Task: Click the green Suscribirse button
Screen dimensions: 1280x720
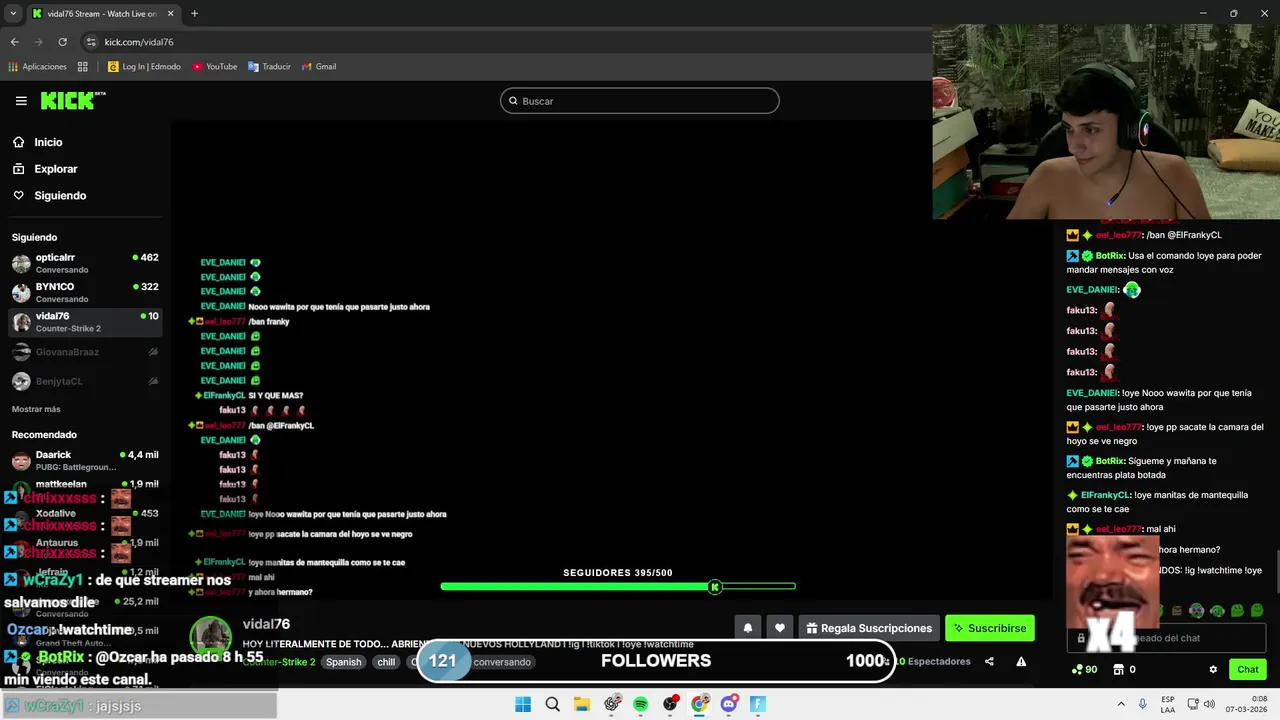Action: [989, 628]
